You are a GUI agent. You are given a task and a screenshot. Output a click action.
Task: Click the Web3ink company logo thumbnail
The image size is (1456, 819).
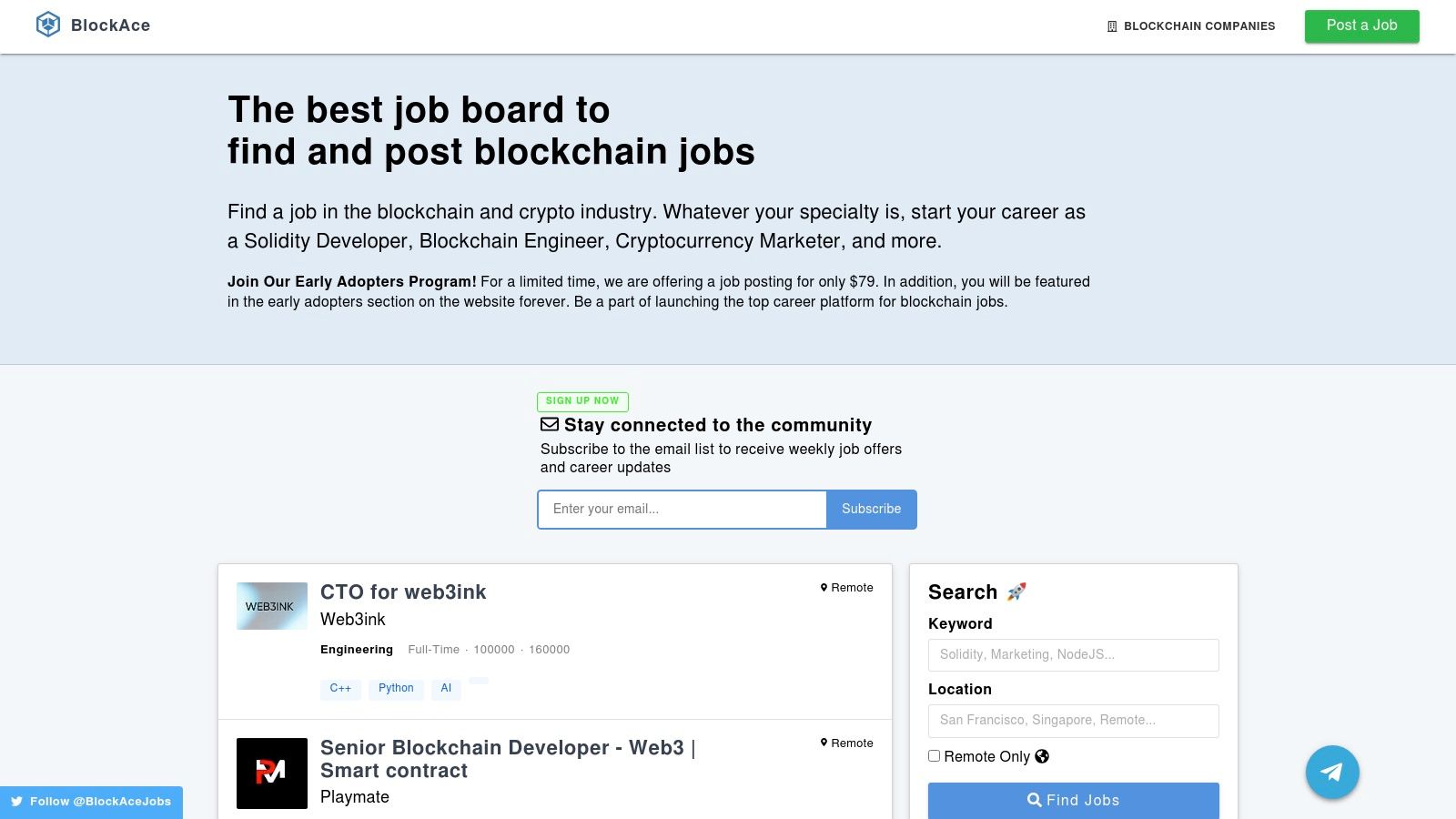pyautogui.click(x=271, y=605)
